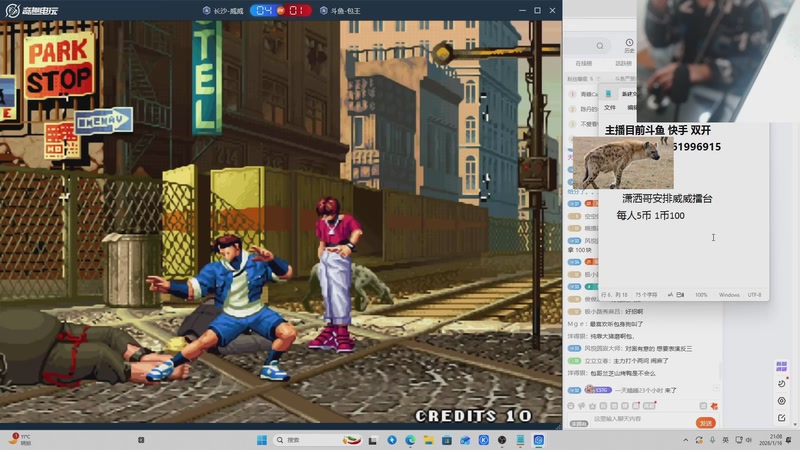Click the search icon in live panel
The image size is (800, 450).
coord(600,46)
